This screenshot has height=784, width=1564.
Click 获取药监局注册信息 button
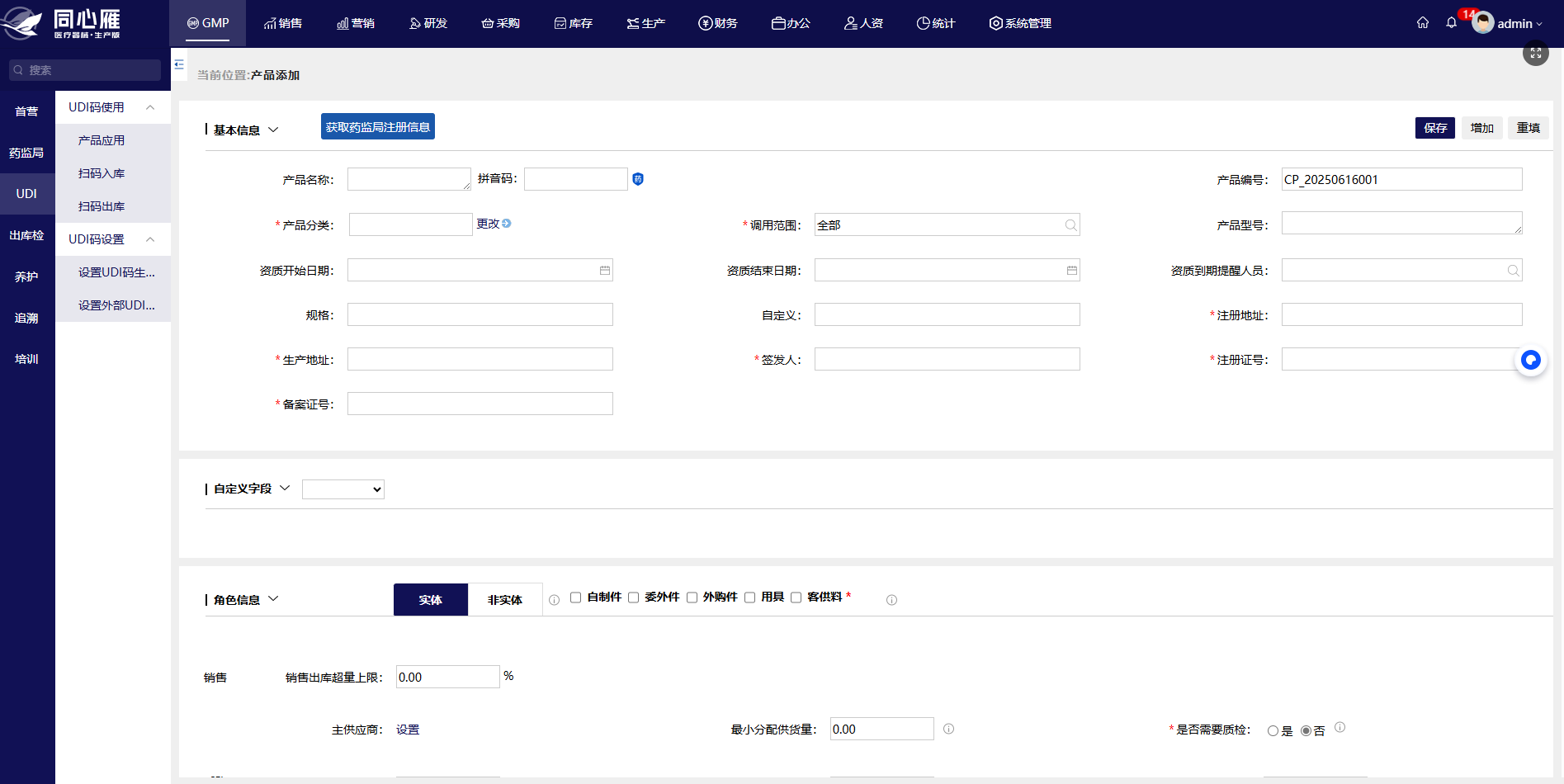click(x=378, y=126)
